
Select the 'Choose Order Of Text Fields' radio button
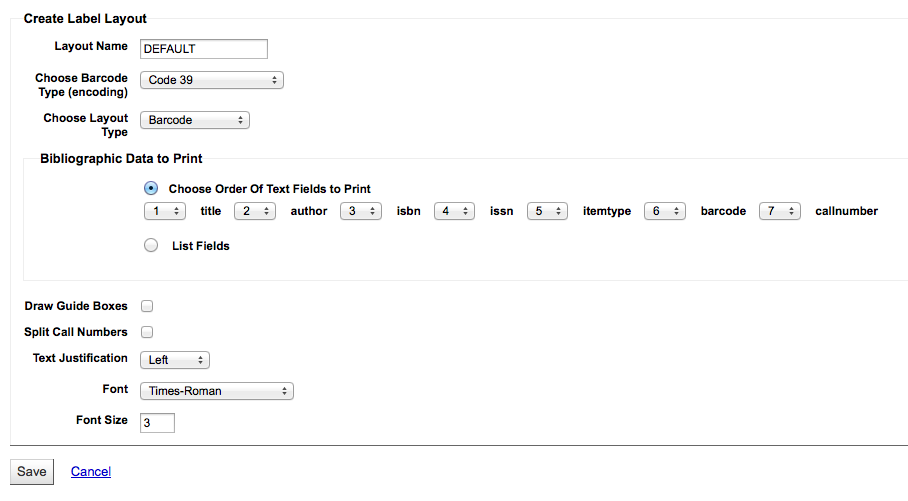click(151, 188)
